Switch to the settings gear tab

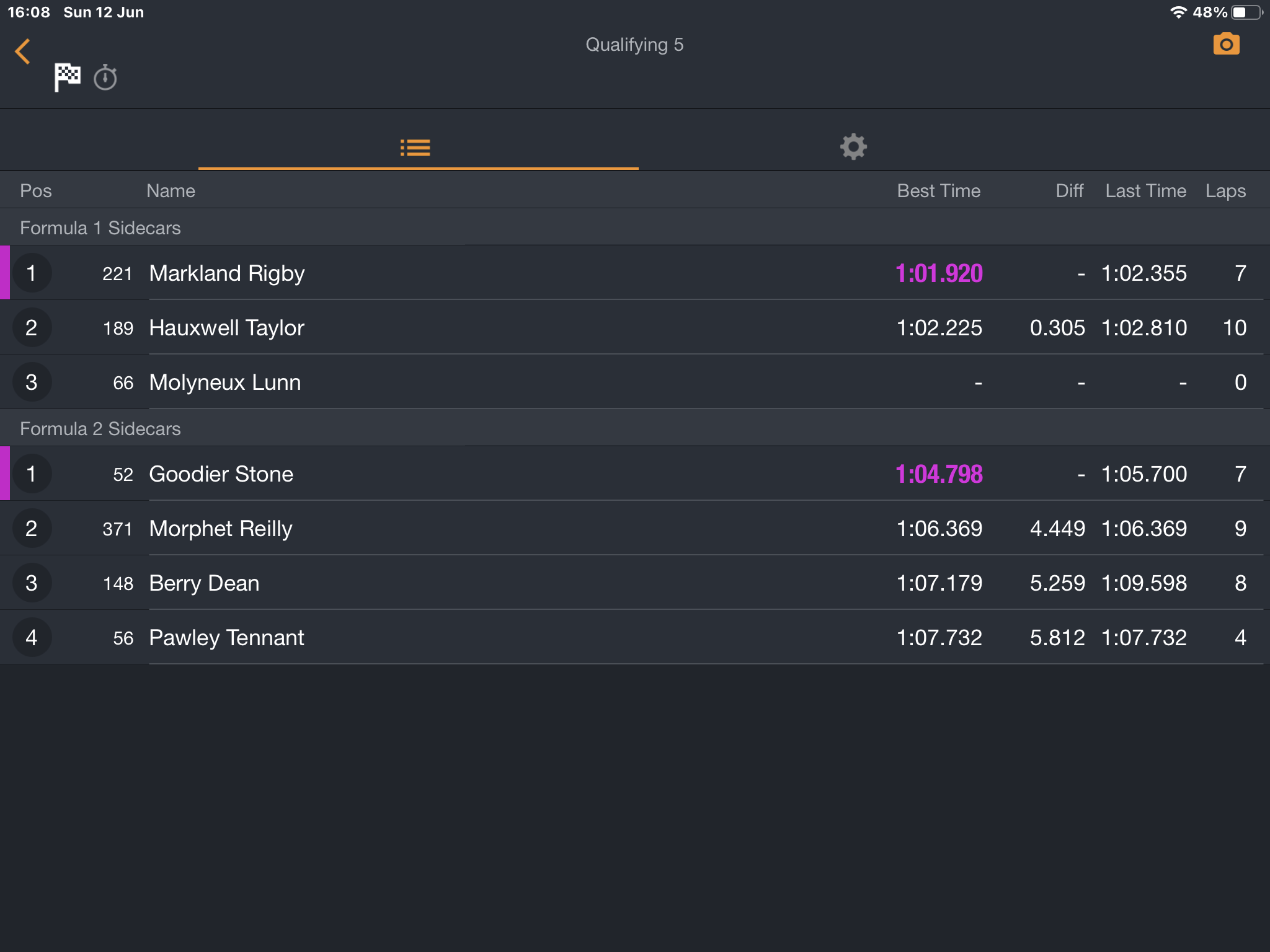(853, 147)
